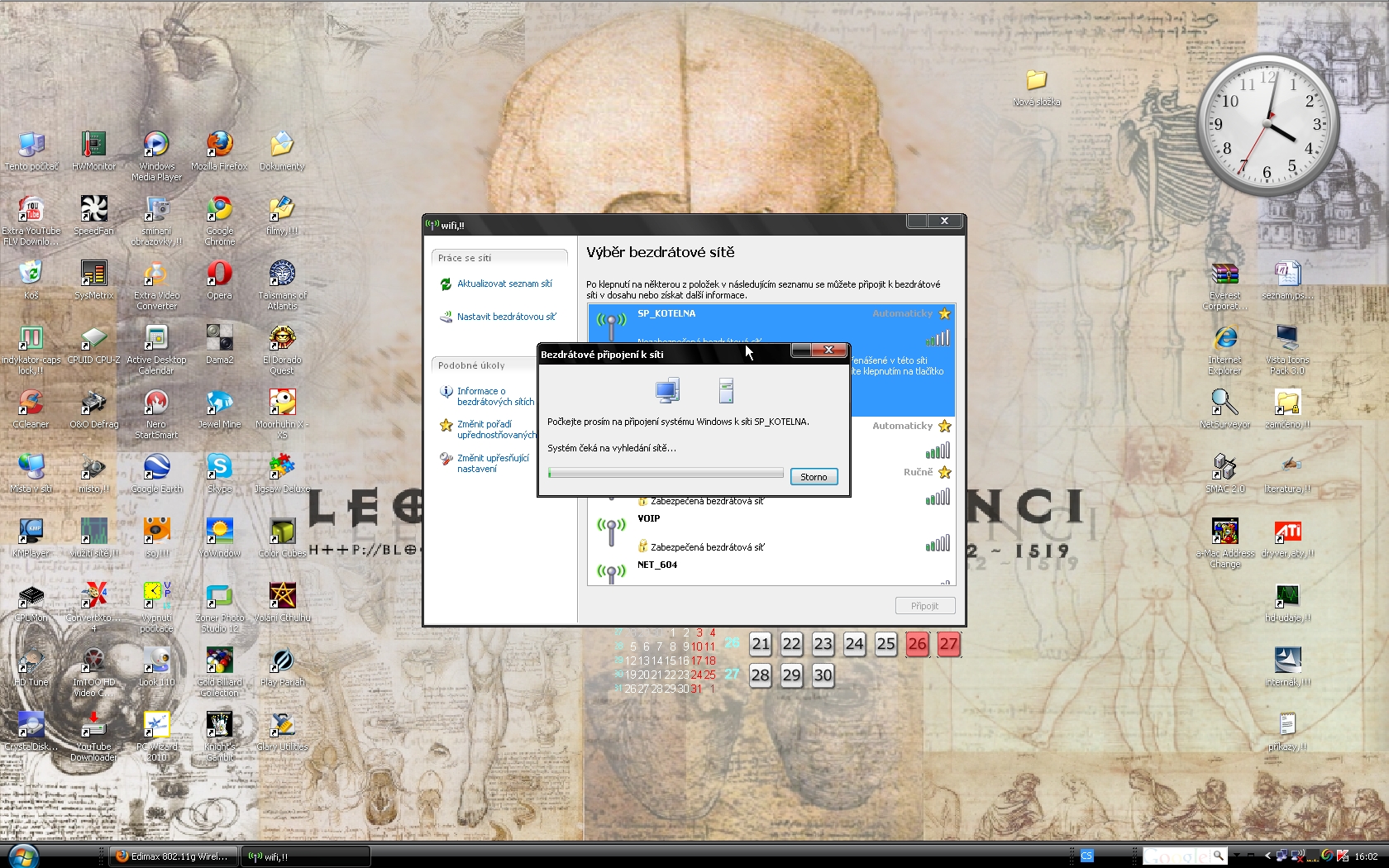1389x868 pixels.
Task: Select the PC Wizard 2010 icon
Action: 156,736
